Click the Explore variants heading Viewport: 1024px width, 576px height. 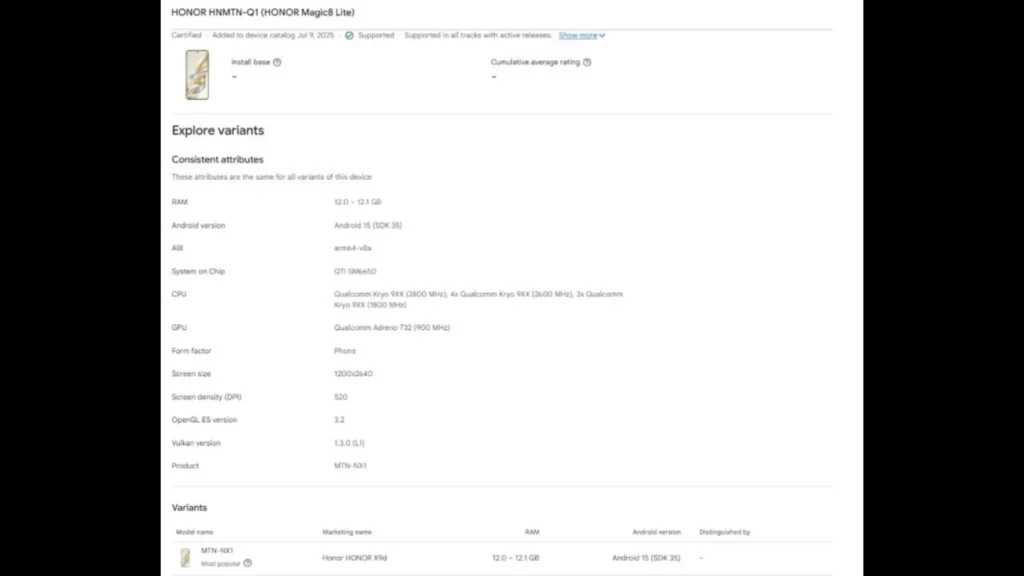click(x=218, y=130)
